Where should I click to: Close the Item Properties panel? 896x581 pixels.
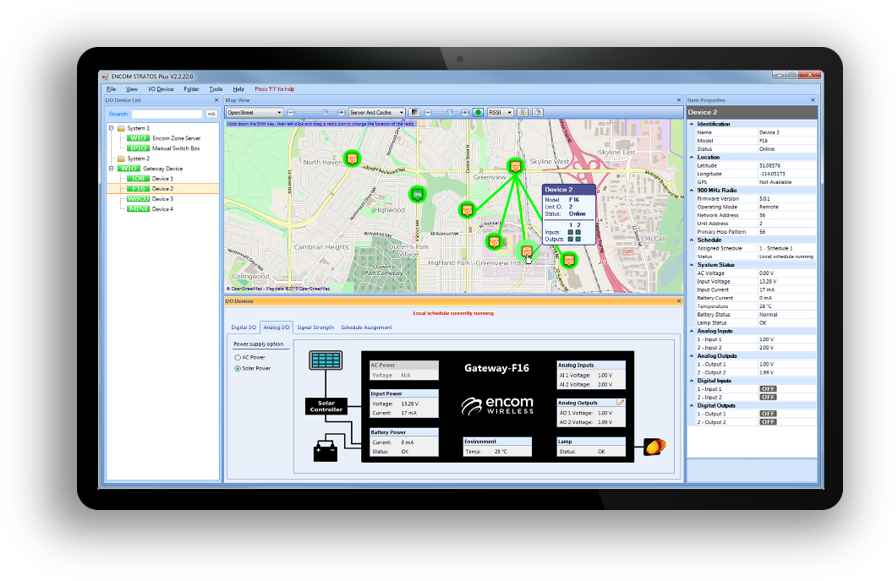pyautogui.click(x=813, y=100)
